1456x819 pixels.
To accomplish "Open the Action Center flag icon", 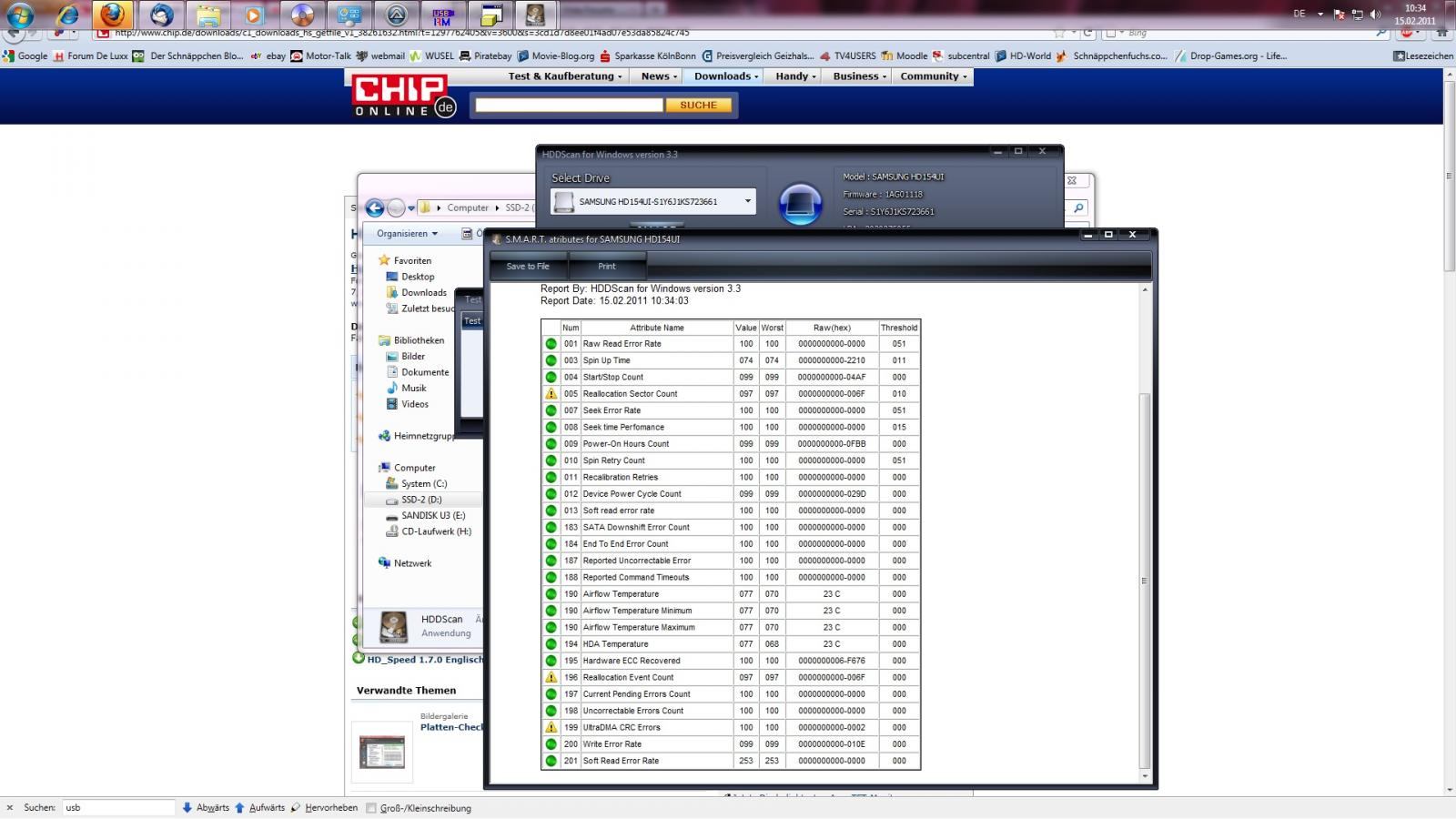I will [x=1340, y=14].
